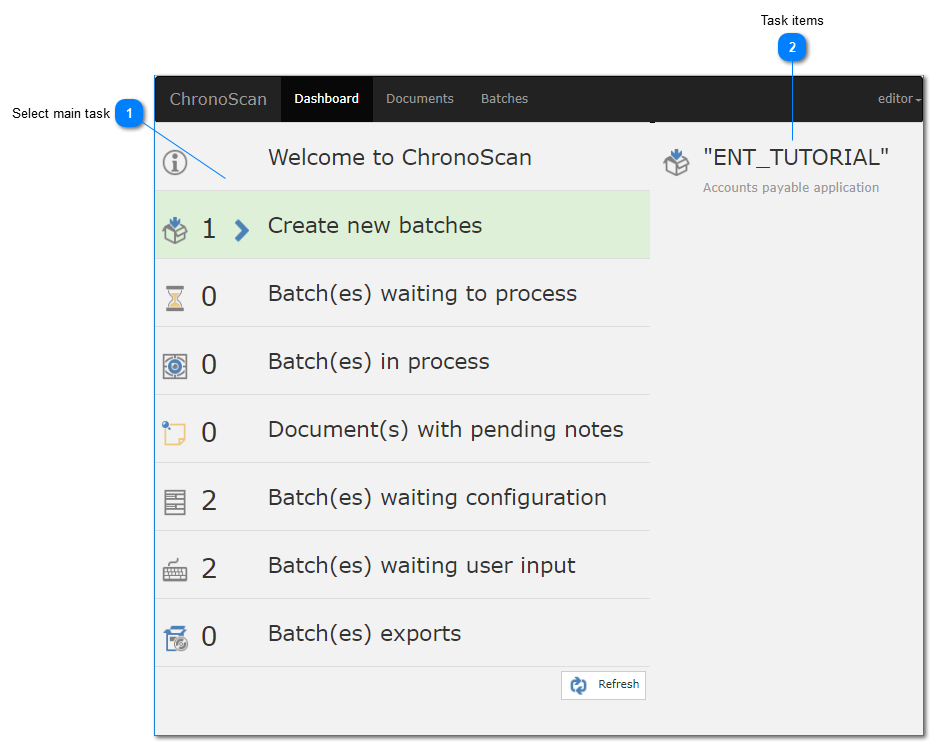The image size is (933, 745).
Task: Select the Create new batches task
Action: click(x=402, y=225)
